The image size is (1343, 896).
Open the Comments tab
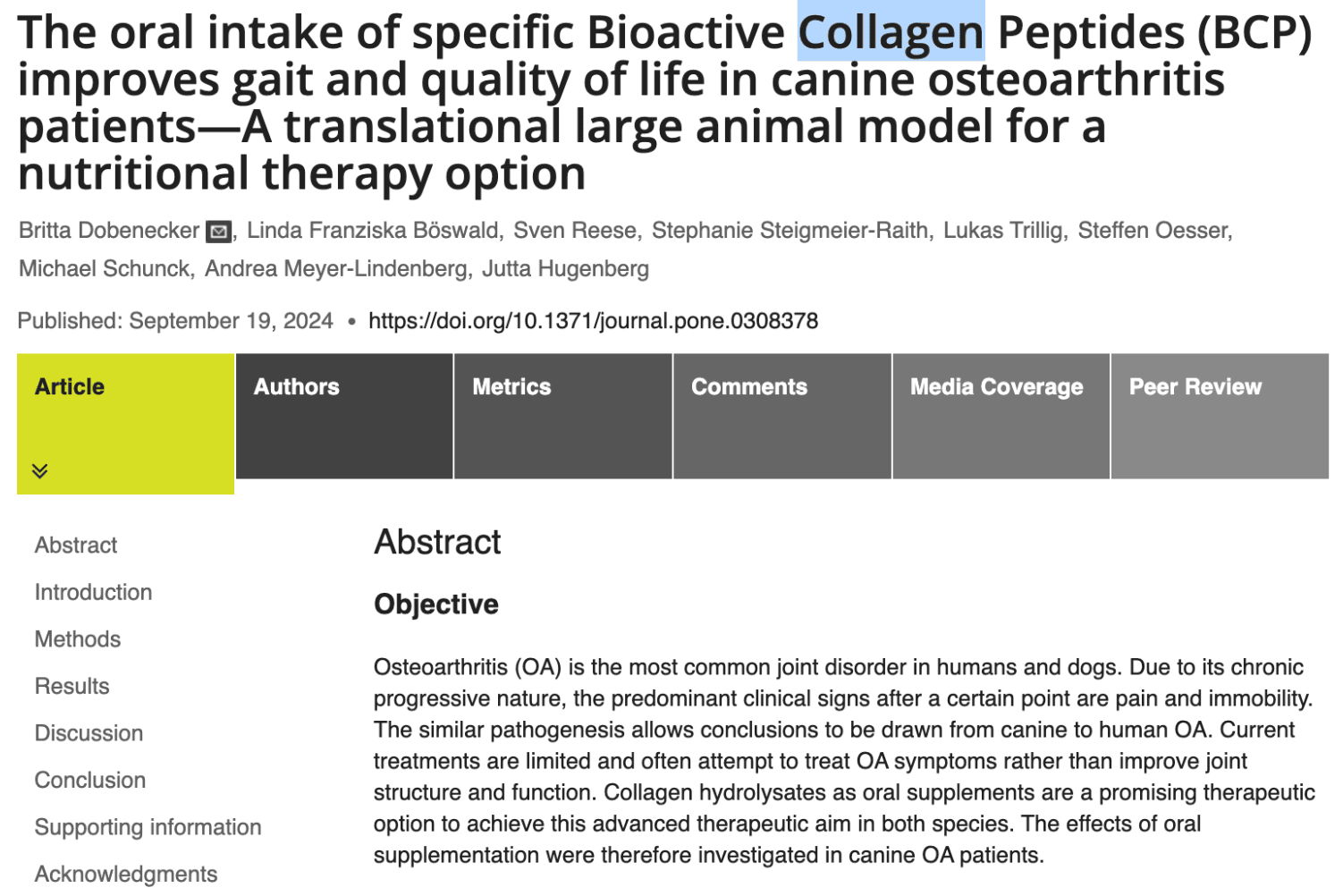[x=781, y=416]
